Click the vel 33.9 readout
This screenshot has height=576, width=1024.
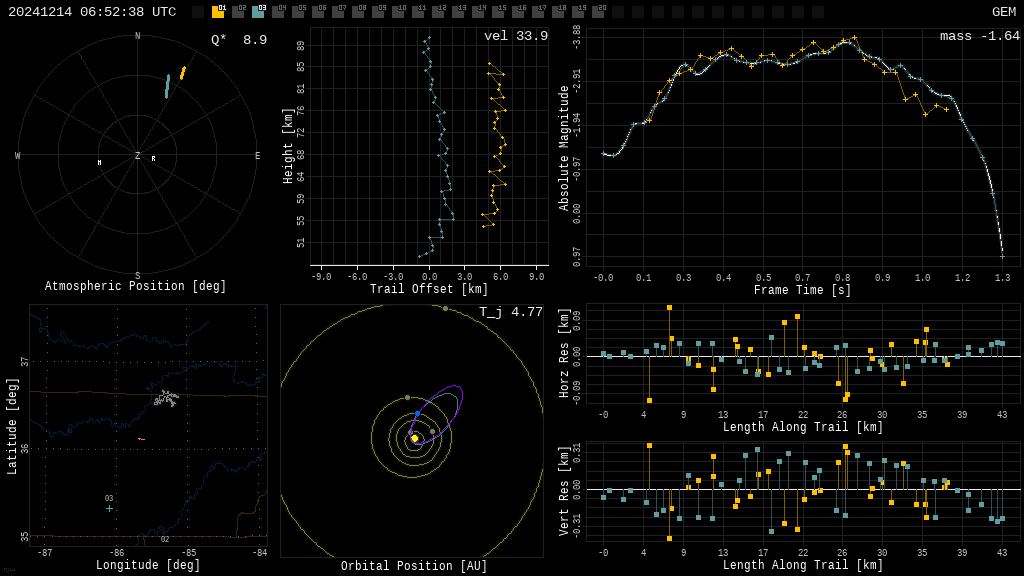pyautogui.click(x=516, y=37)
